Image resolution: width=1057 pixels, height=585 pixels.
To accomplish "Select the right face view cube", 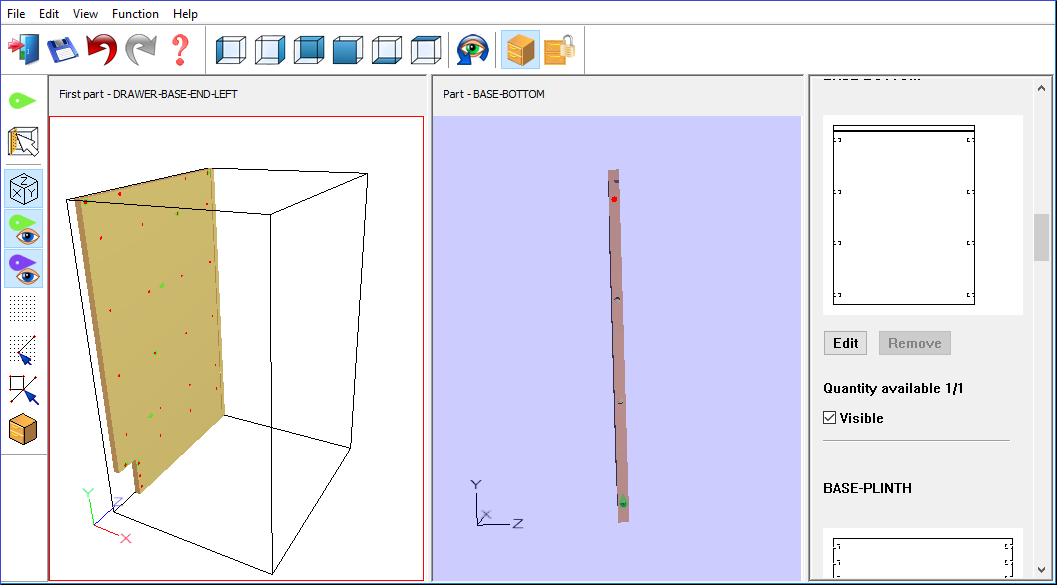I will [x=270, y=50].
